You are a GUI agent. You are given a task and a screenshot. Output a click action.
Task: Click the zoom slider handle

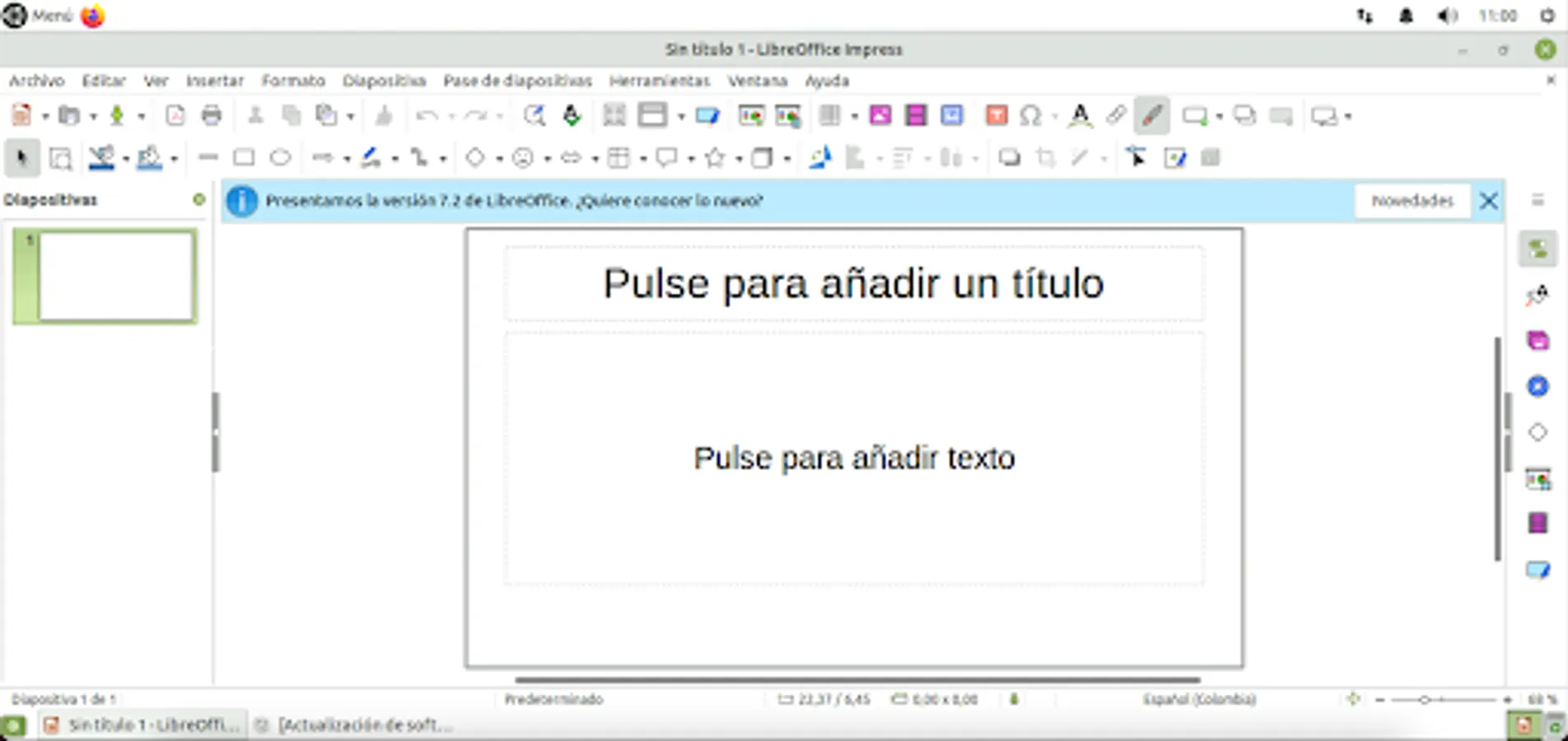(1424, 699)
